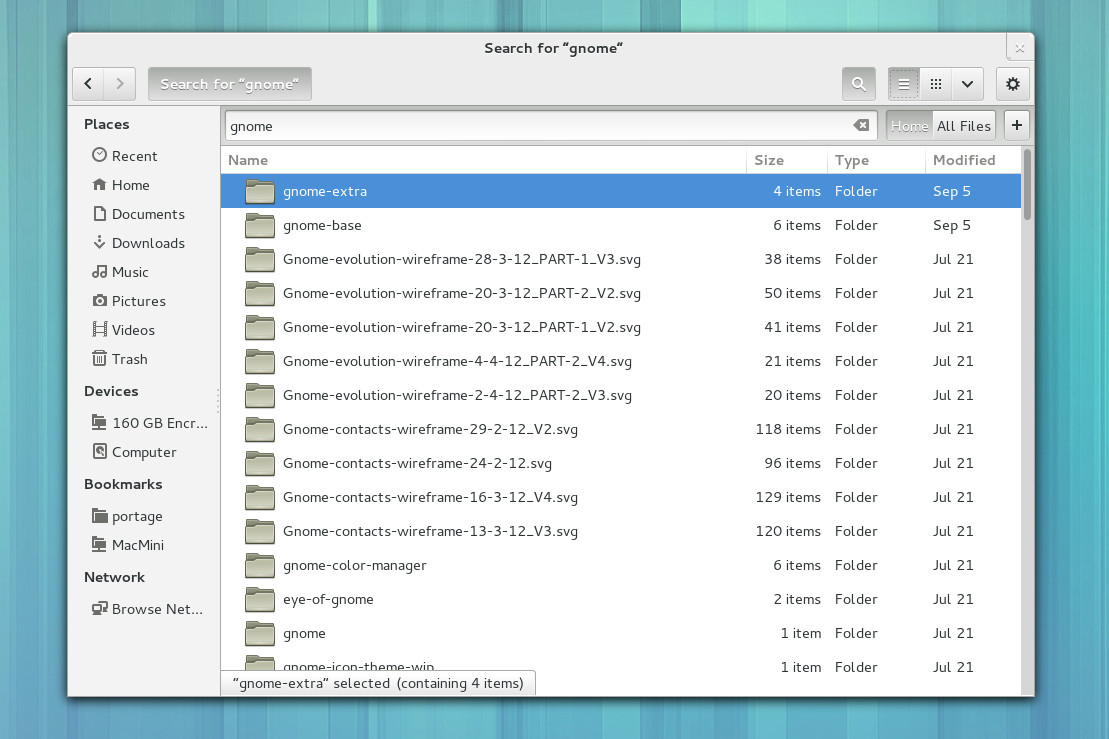
Task: Click 129 items size cell
Action: [788, 496]
